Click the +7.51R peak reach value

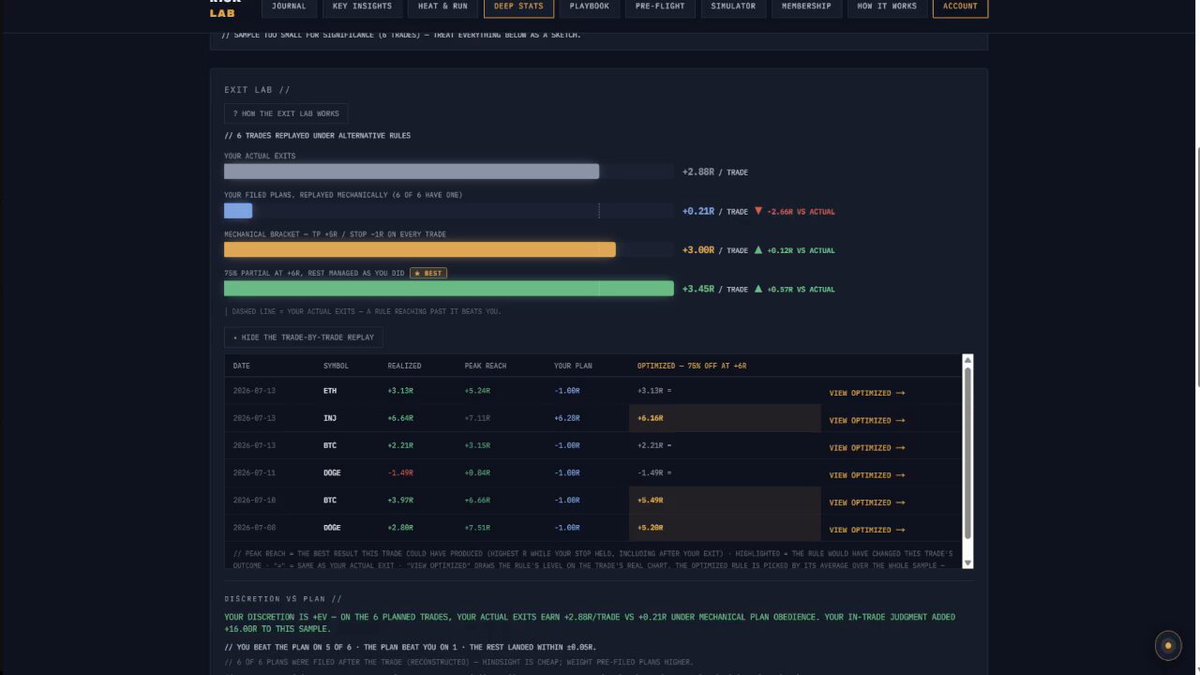(x=478, y=530)
